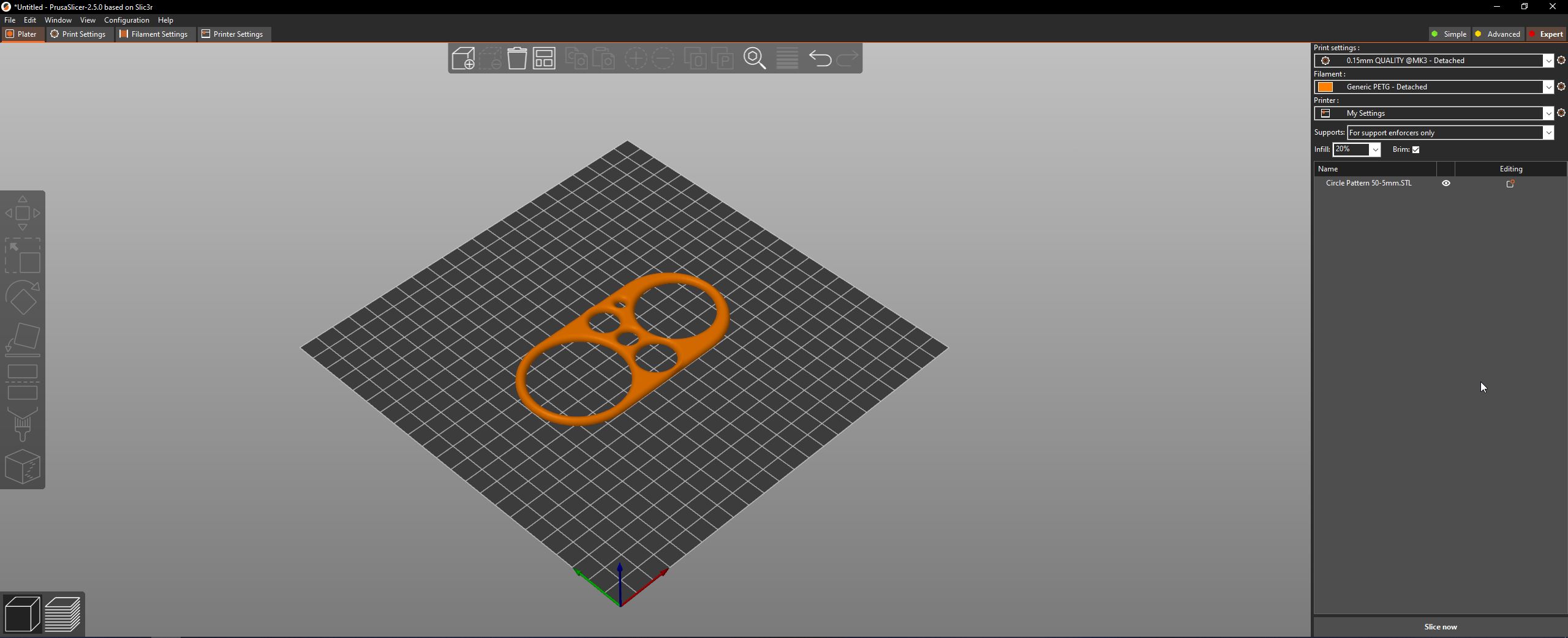Click the Redo arrow
This screenshot has height=638, width=1568.
click(847, 58)
